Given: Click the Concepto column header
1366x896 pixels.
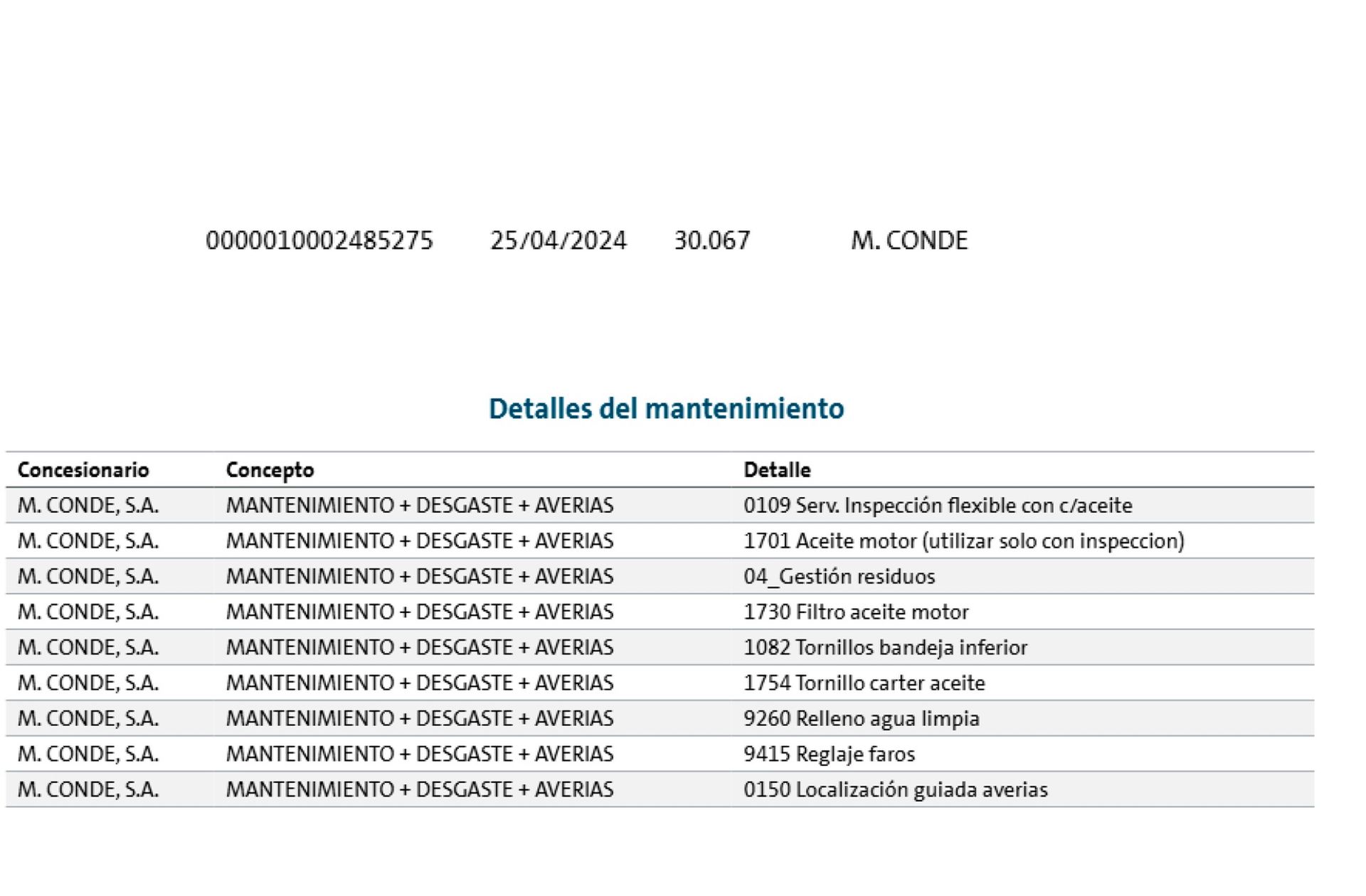Looking at the screenshot, I should coord(270,470).
